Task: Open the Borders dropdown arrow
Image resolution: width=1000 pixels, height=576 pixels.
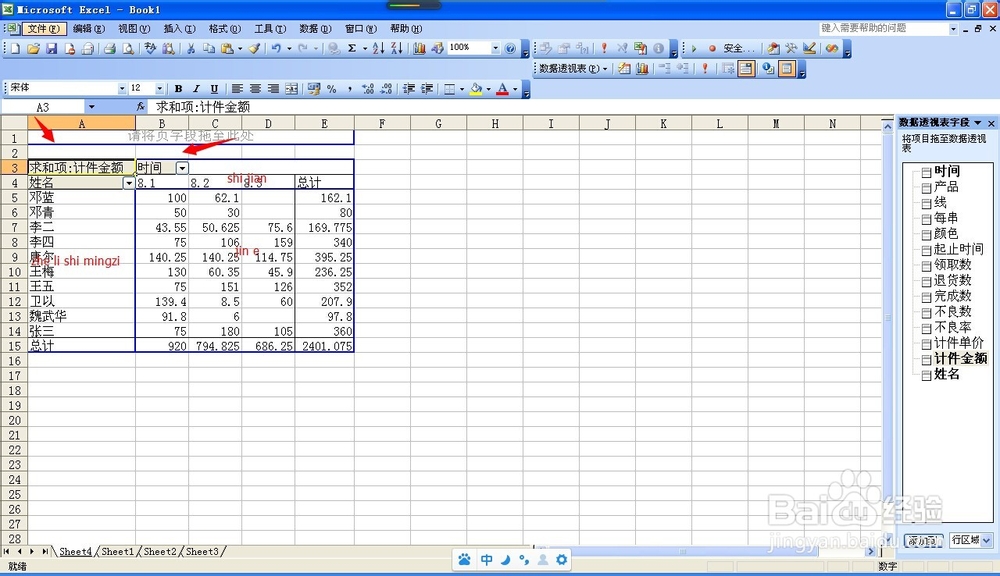Action: click(462, 89)
